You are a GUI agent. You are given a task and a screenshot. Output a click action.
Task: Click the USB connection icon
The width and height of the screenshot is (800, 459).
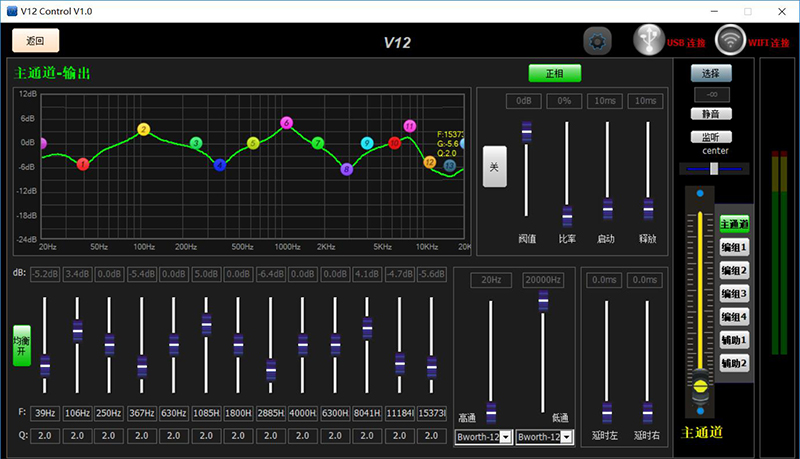[x=648, y=40]
